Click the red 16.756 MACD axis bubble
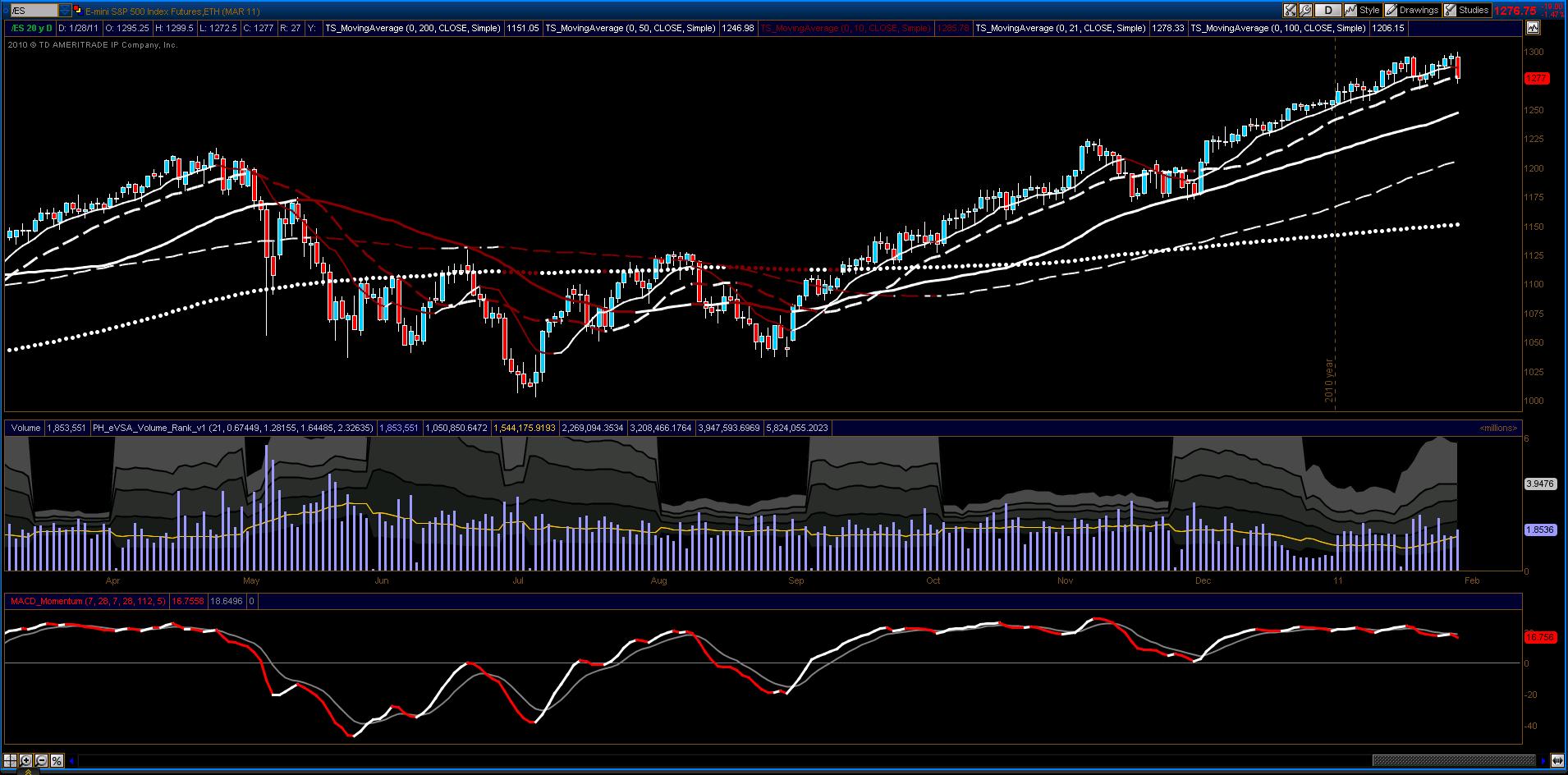 1539,637
